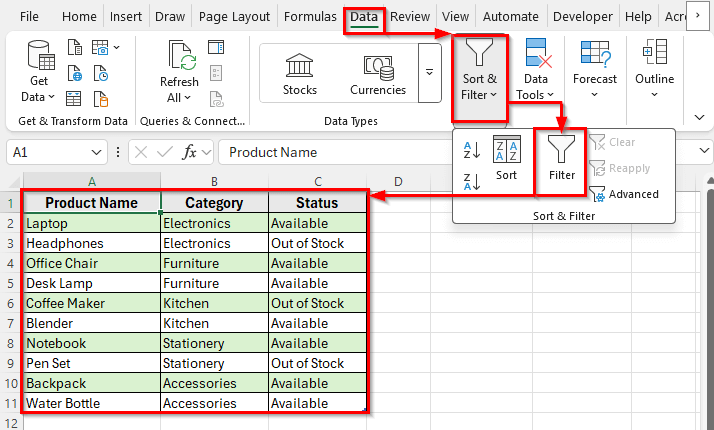
Task: Show more ribbon tabs arrow
Action: pyautogui.click(x=698, y=15)
